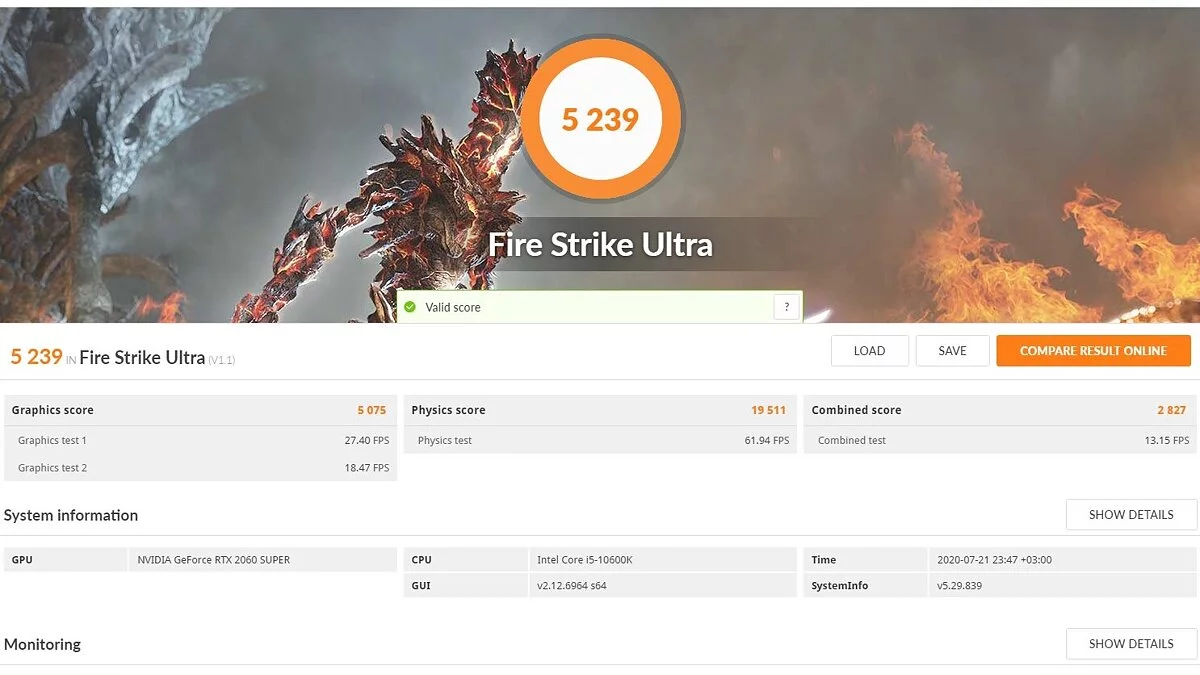Viewport: 1200px width, 675px height.
Task: Click the SAVE button
Action: pos(952,351)
